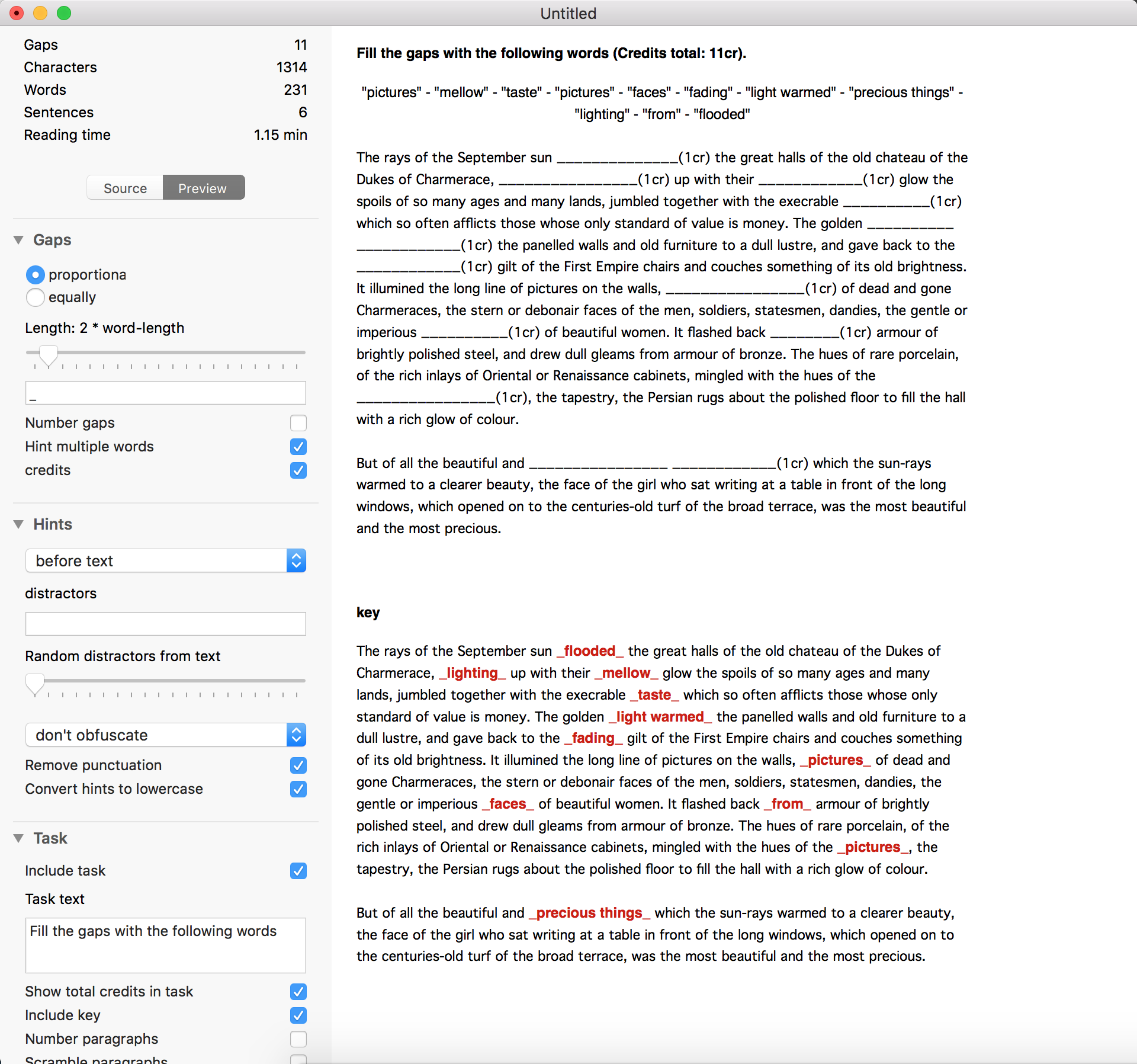Click the Gaps count 11
Screen dimensions: 1137x1064
tap(301, 45)
